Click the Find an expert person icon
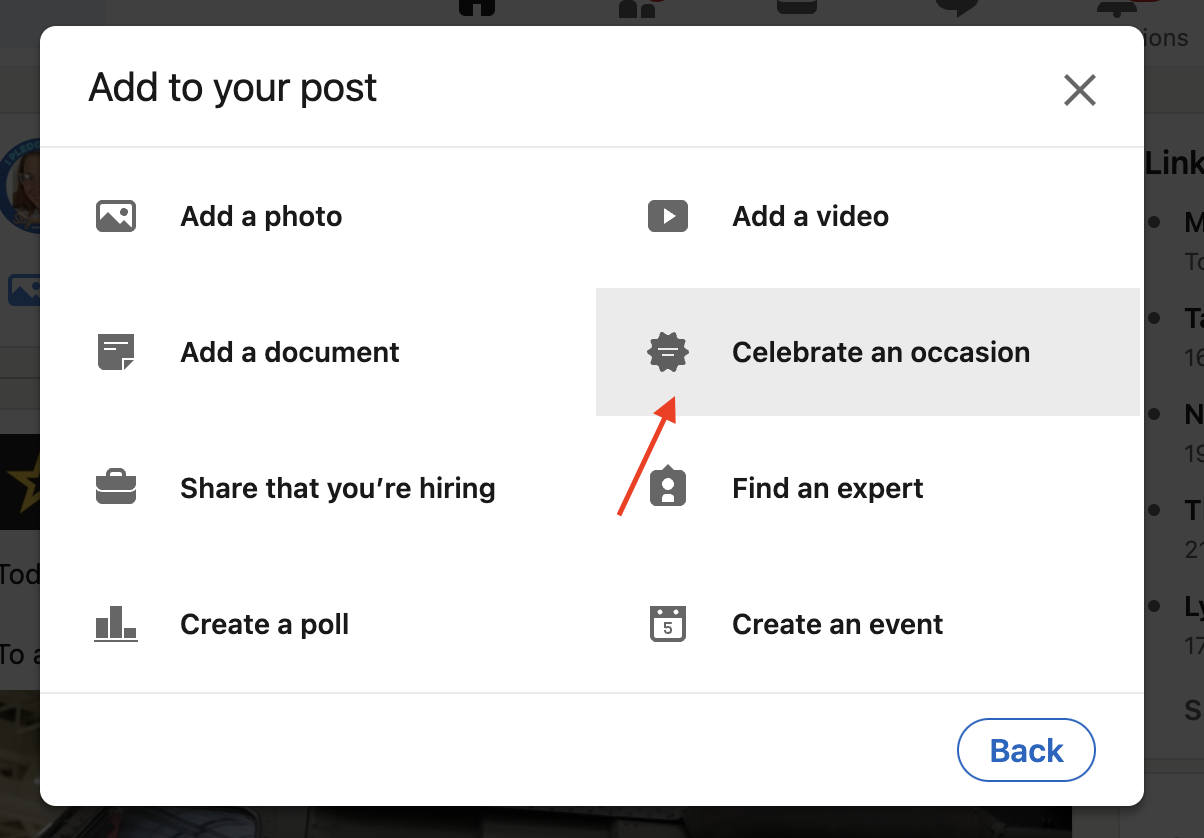The height and width of the screenshot is (838, 1204). [x=667, y=488]
